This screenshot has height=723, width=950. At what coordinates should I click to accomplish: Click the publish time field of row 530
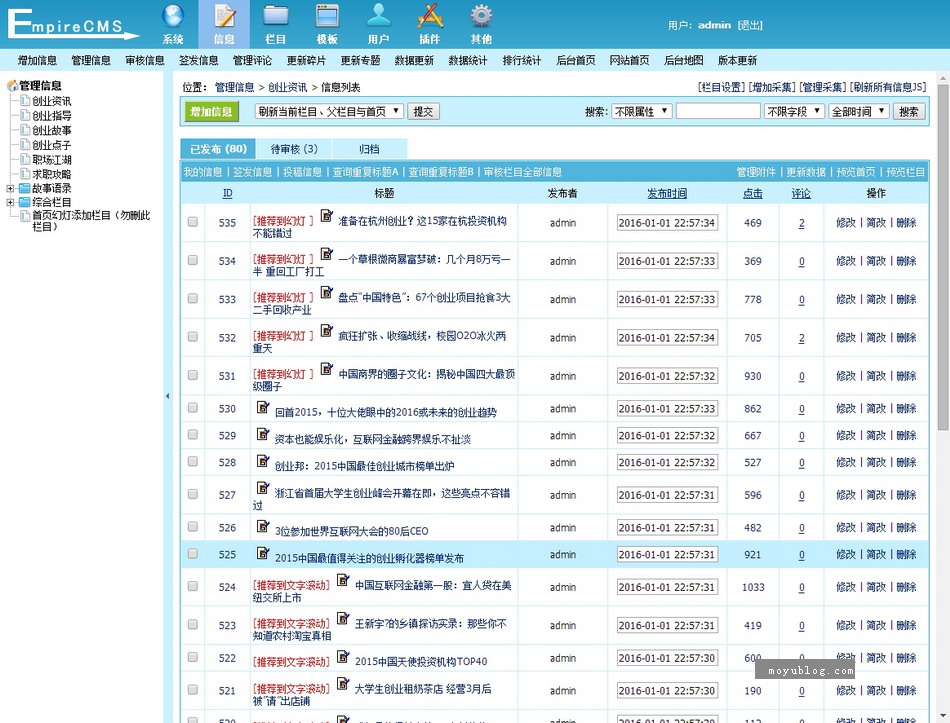point(667,408)
